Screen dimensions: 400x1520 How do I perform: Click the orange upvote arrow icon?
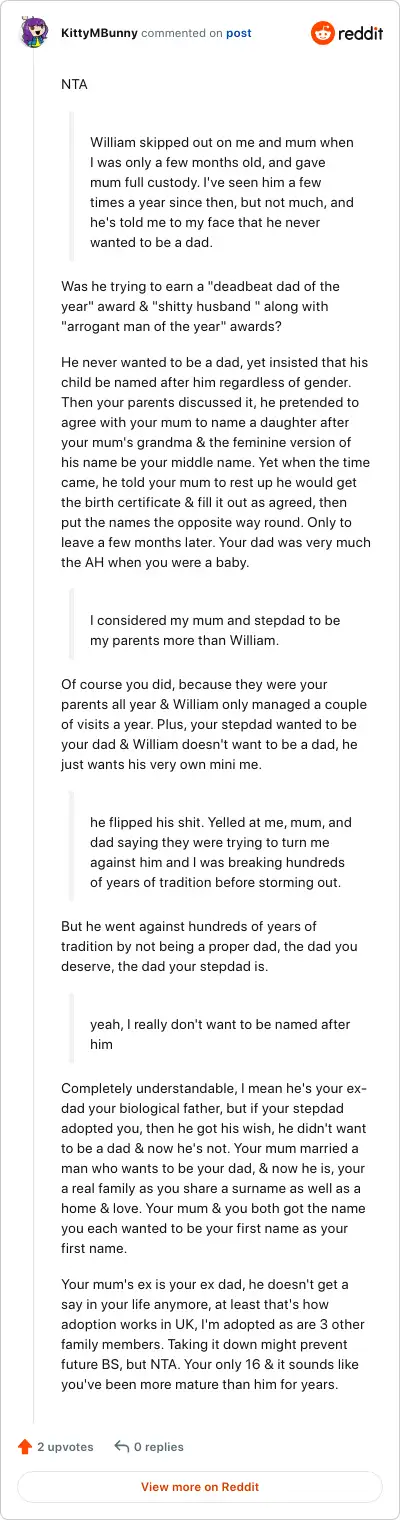pyautogui.click(x=25, y=1446)
